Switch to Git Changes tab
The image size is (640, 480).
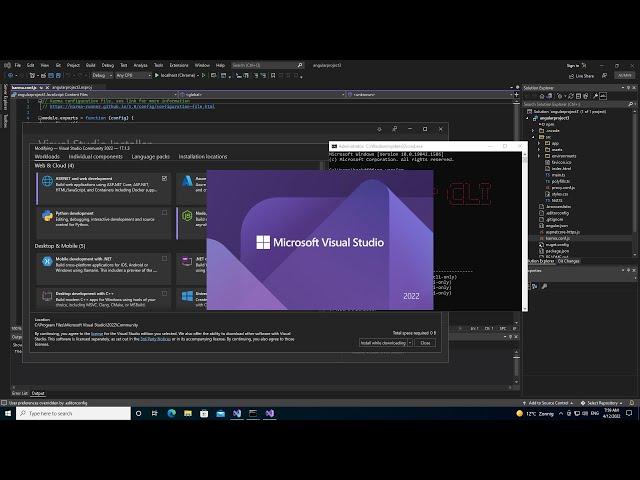pyautogui.click(x=568, y=261)
